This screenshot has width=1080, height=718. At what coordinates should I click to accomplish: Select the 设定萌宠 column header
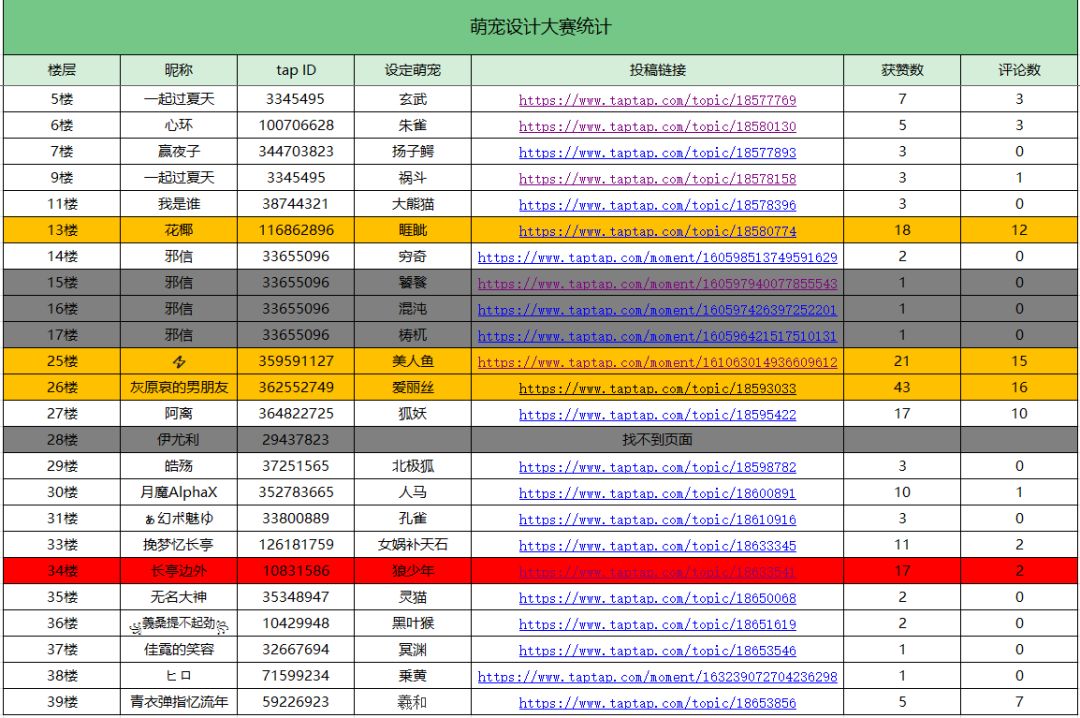(413, 70)
